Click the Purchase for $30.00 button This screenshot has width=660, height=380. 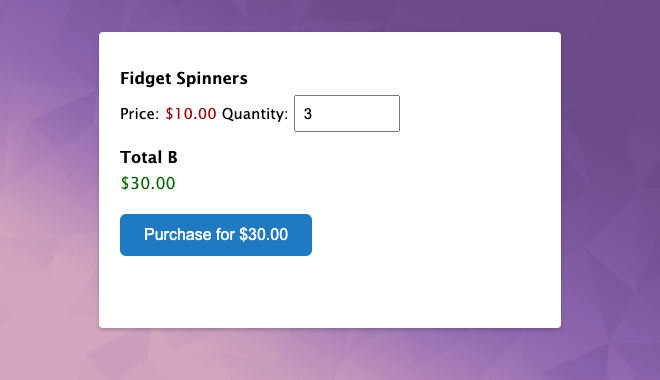[x=216, y=235]
